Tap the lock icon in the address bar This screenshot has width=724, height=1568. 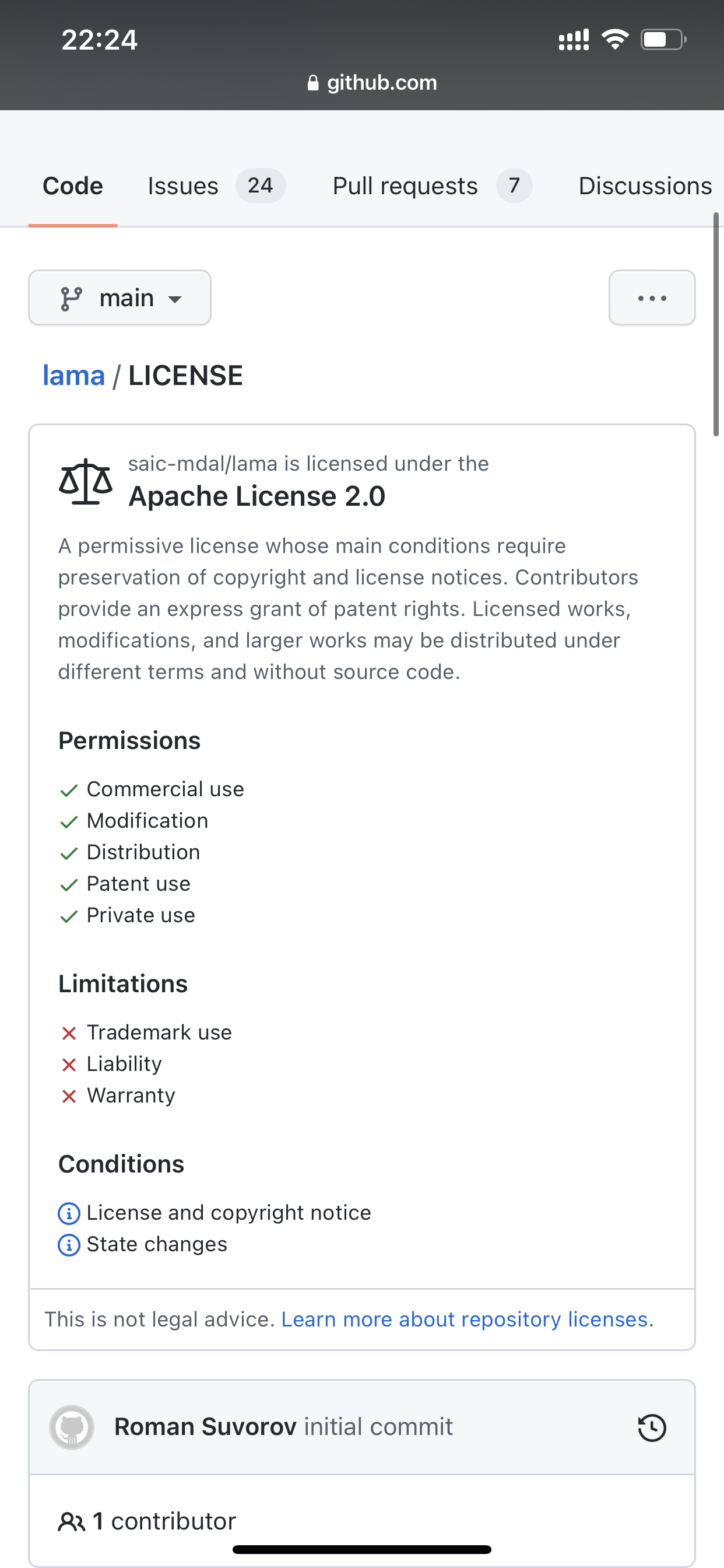point(314,82)
